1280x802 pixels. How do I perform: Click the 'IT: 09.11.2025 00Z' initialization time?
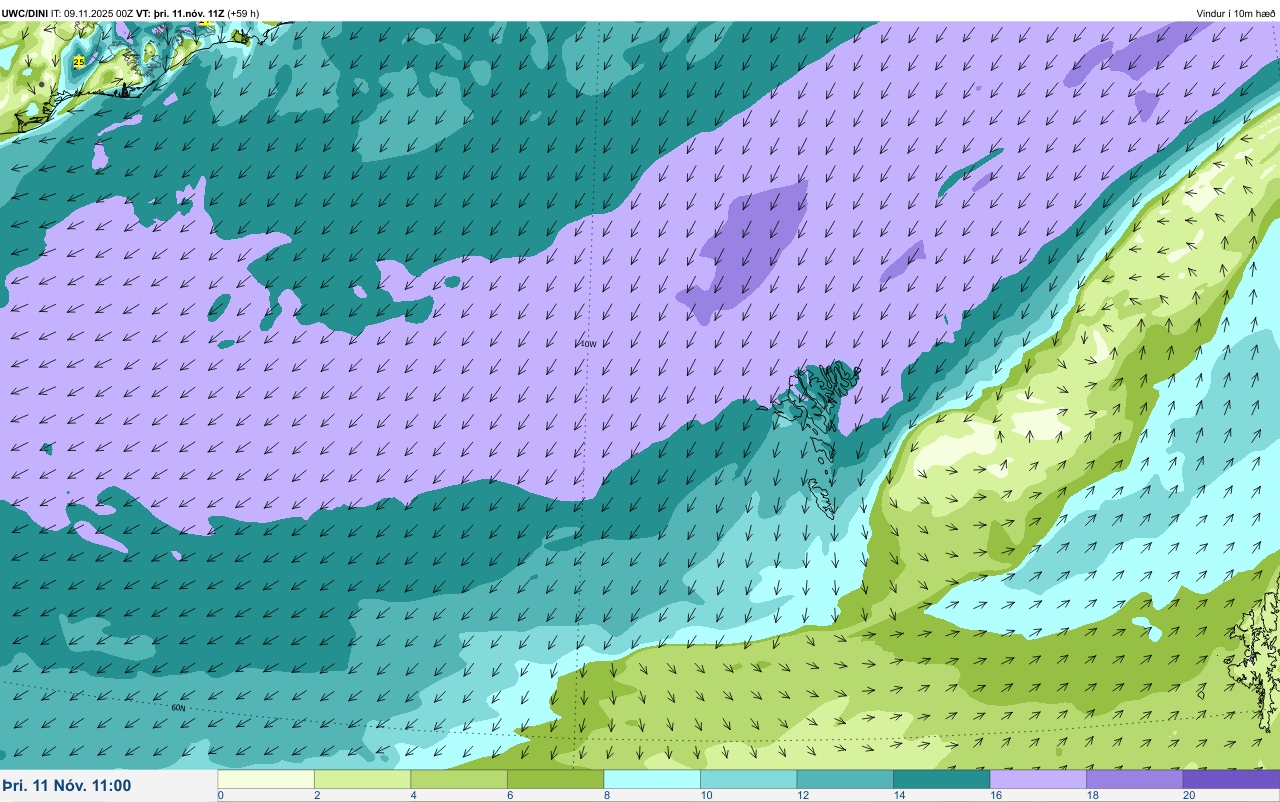92,13
